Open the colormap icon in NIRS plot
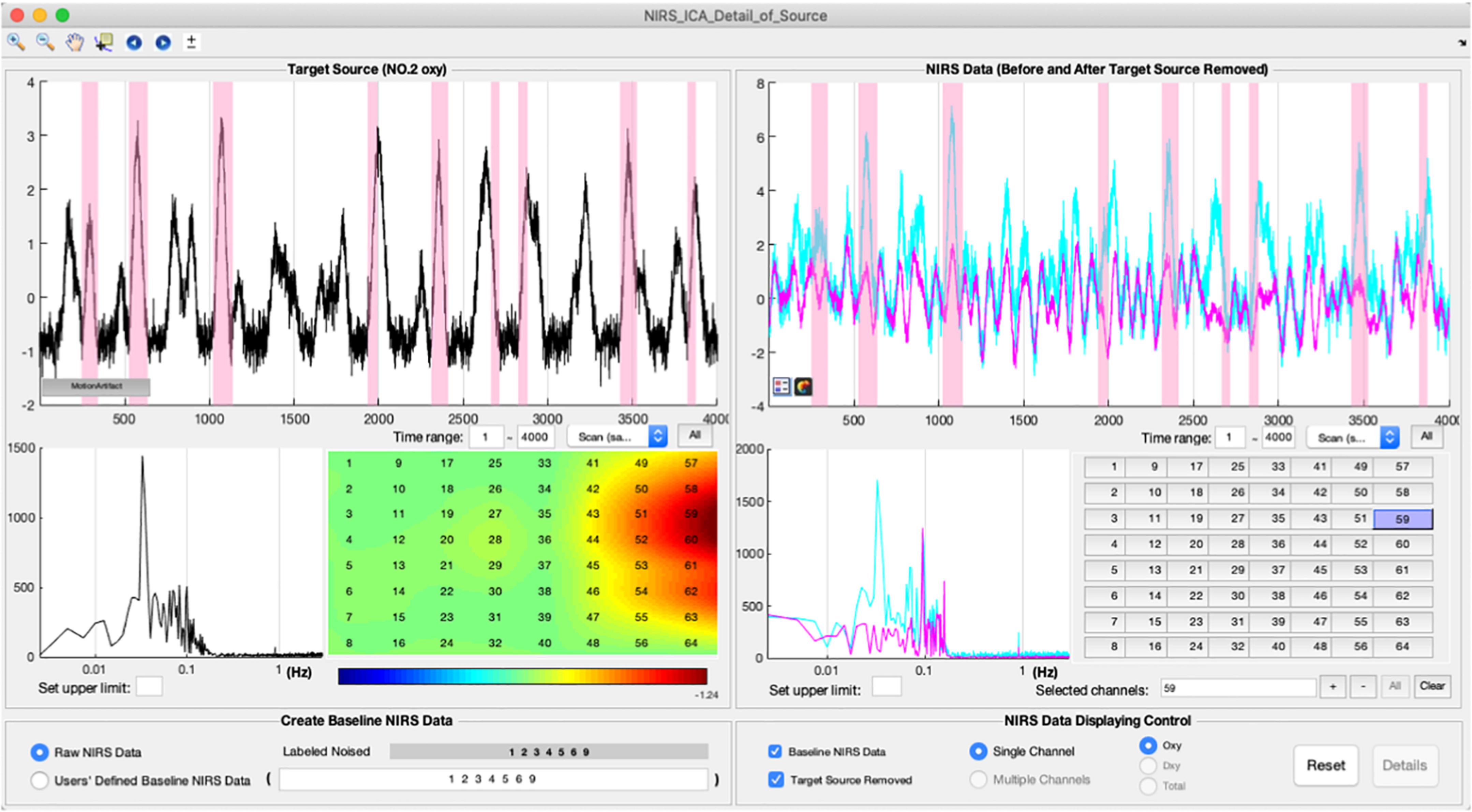1472x812 pixels. [x=803, y=387]
